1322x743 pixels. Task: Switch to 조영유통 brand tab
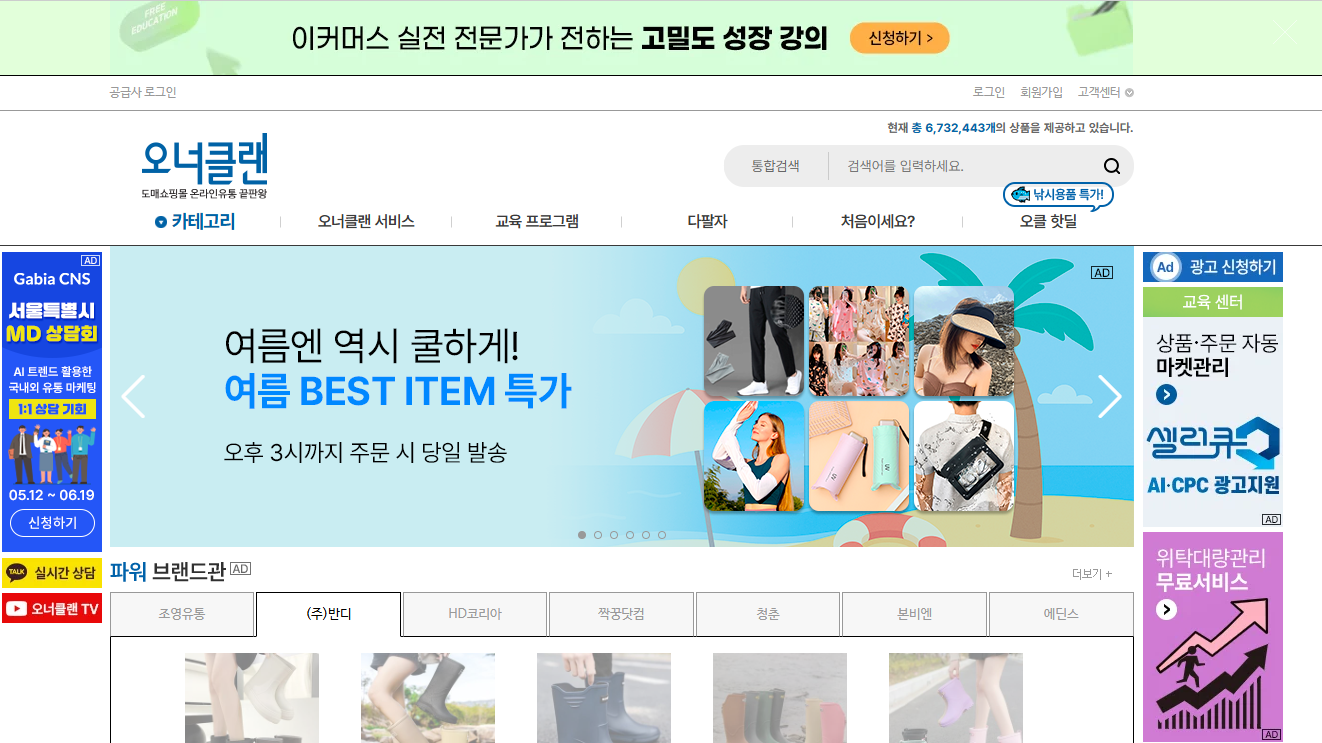[181, 614]
